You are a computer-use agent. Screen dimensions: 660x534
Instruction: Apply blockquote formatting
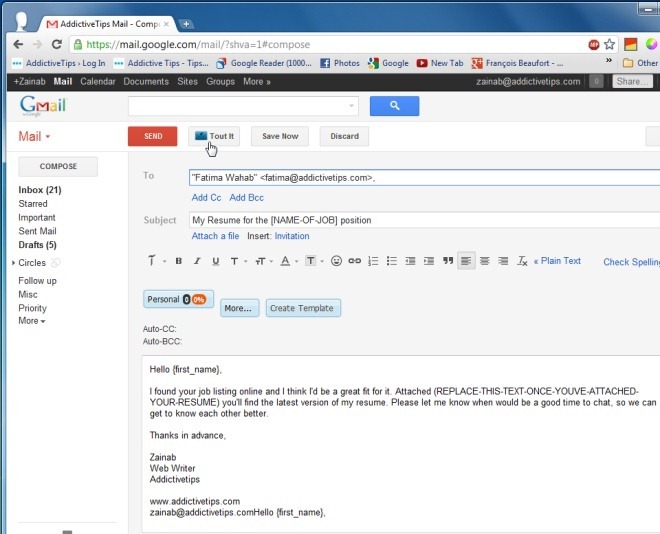pos(448,261)
